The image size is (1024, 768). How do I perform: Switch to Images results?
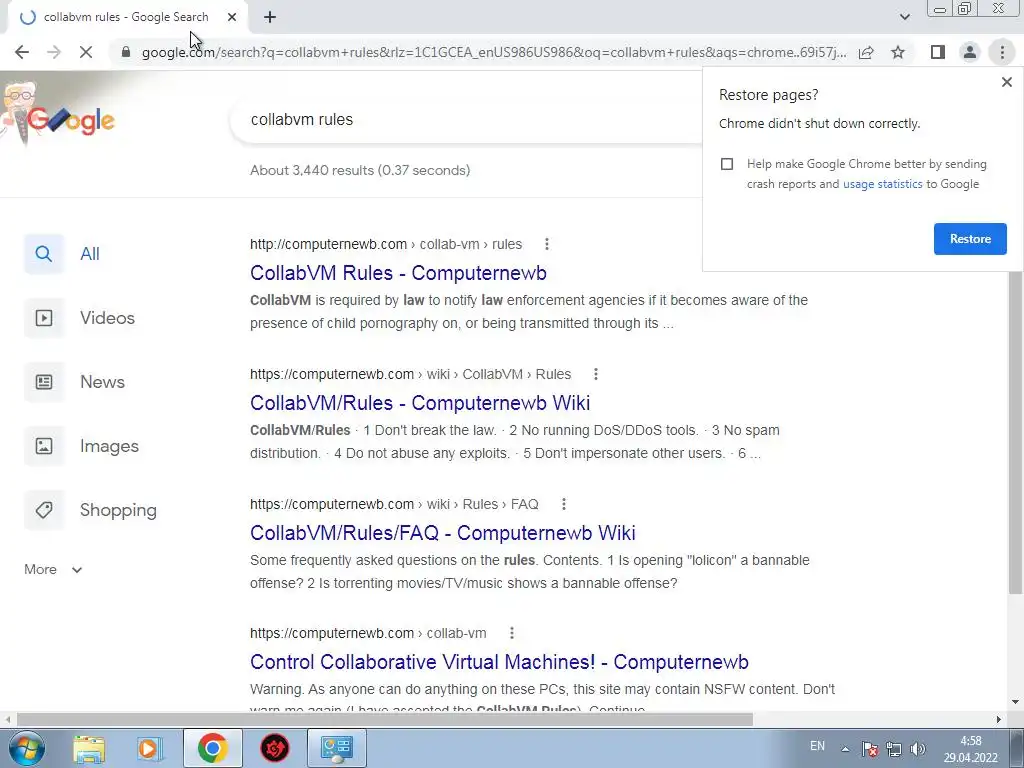[82, 446]
